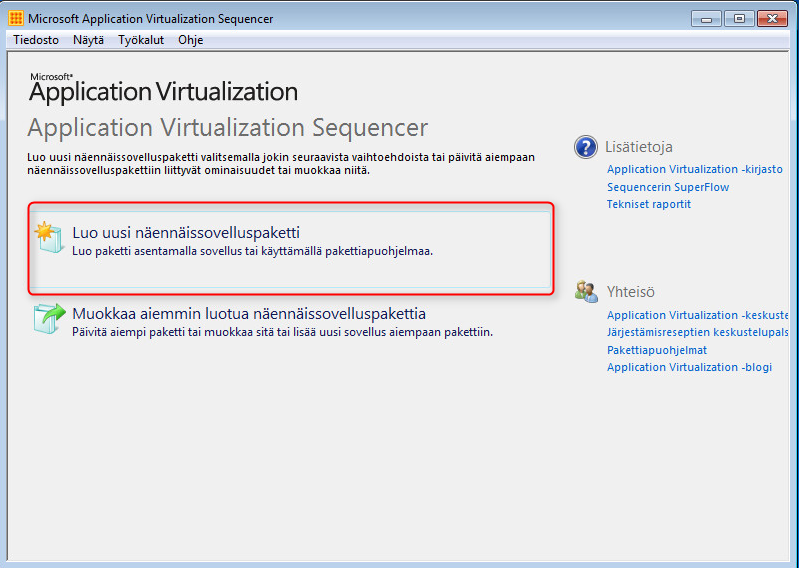Minimize the Sequencer window
Image resolution: width=799 pixels, height=568 pixels.
click(706, 19)
